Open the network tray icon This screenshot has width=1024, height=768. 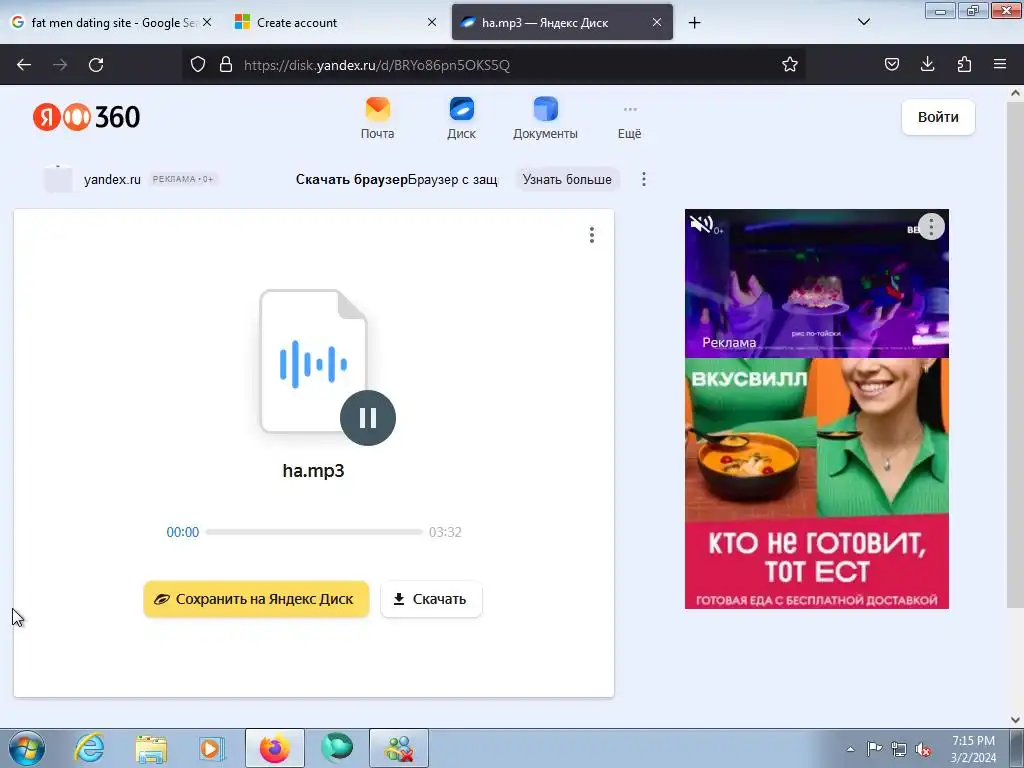point(899,749)
